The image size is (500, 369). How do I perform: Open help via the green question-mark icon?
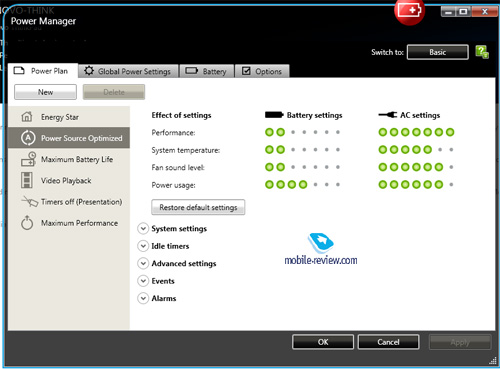coord(482,52)
